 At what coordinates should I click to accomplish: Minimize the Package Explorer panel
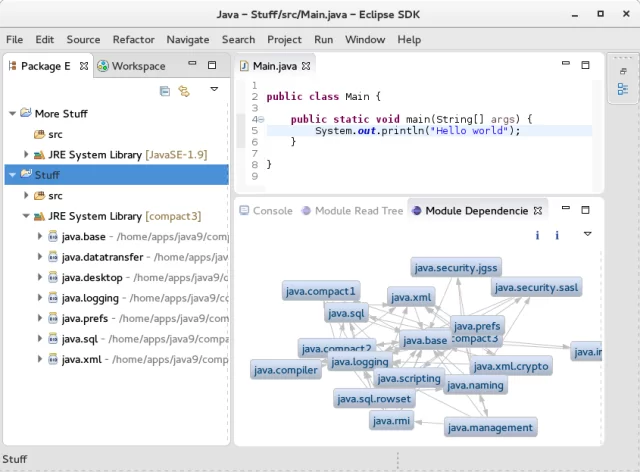tap(192, 63)
